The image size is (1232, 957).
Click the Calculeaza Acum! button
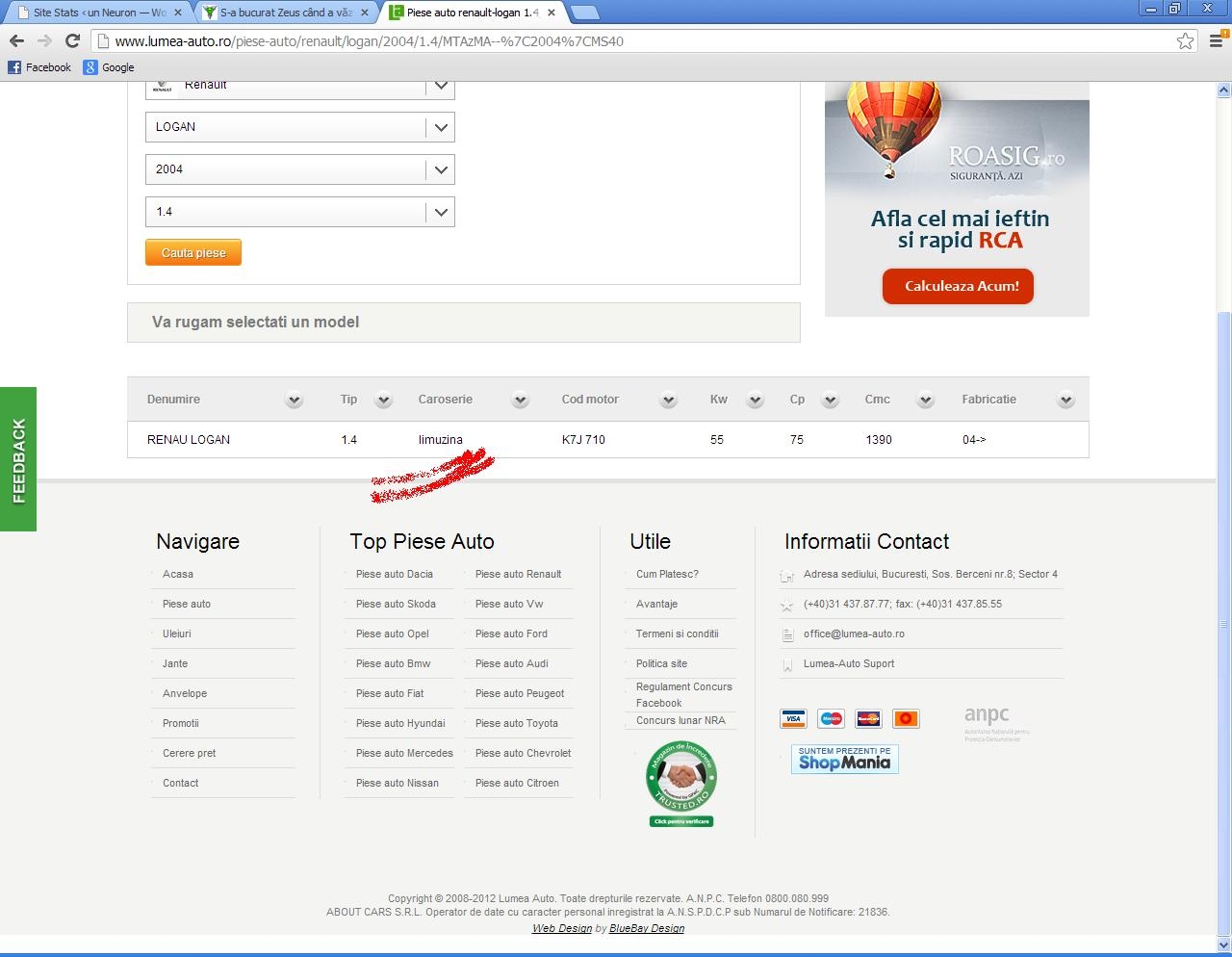click(x=958, y=286)
